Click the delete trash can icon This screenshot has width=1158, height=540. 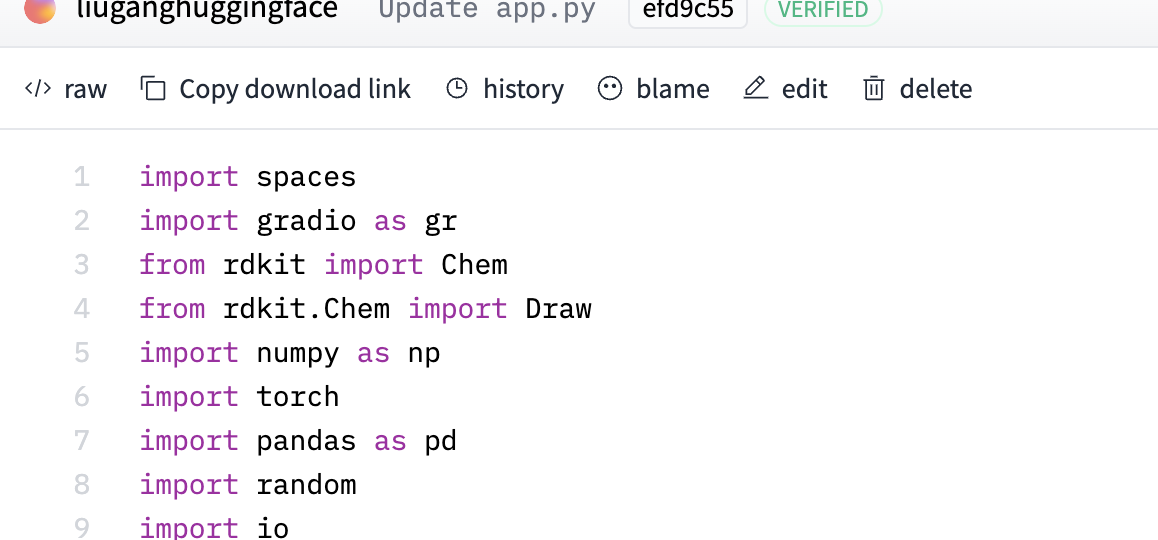[x=874, y=89]
